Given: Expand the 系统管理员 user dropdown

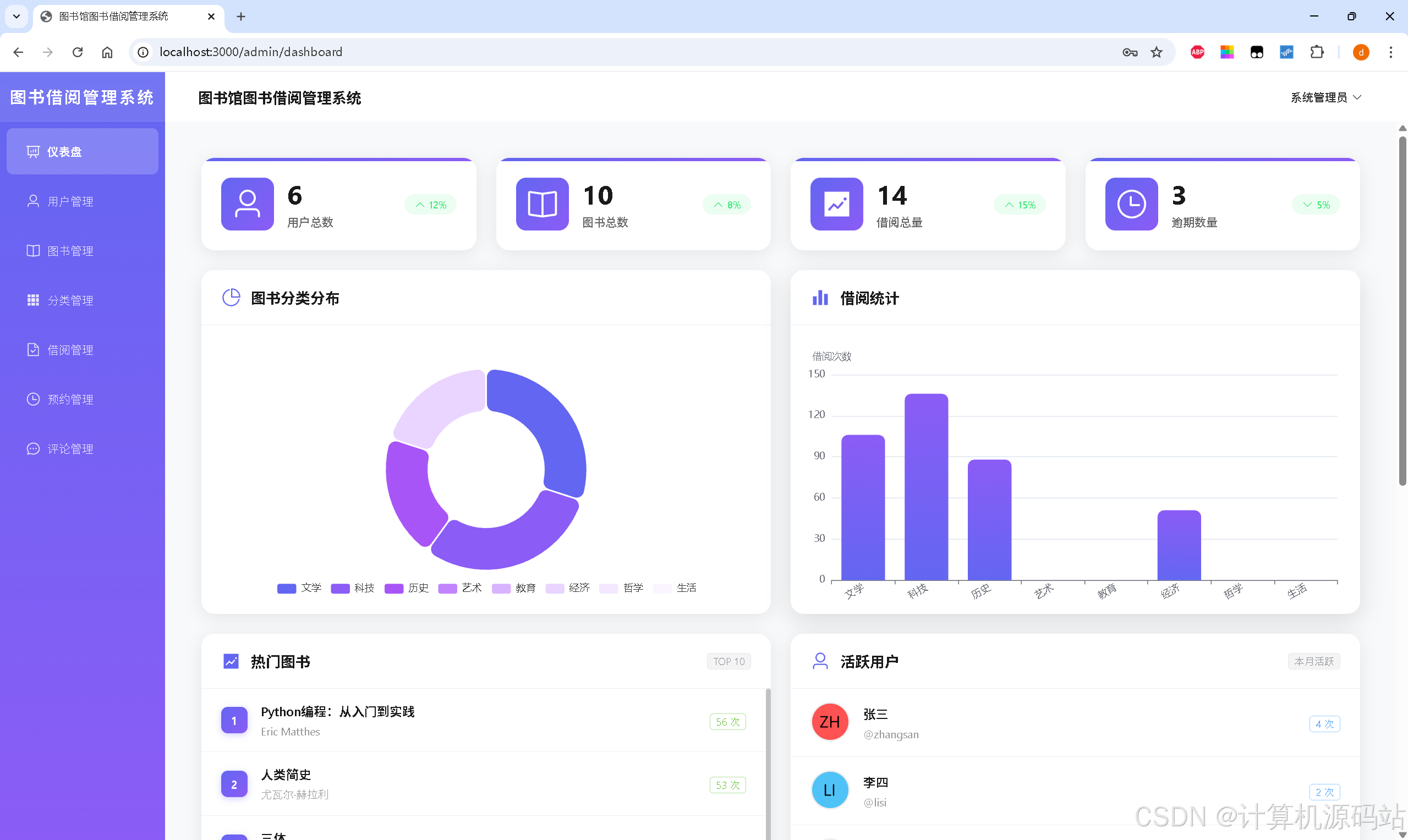Looking at the screenshot, I should click(x=1325, y=97).
